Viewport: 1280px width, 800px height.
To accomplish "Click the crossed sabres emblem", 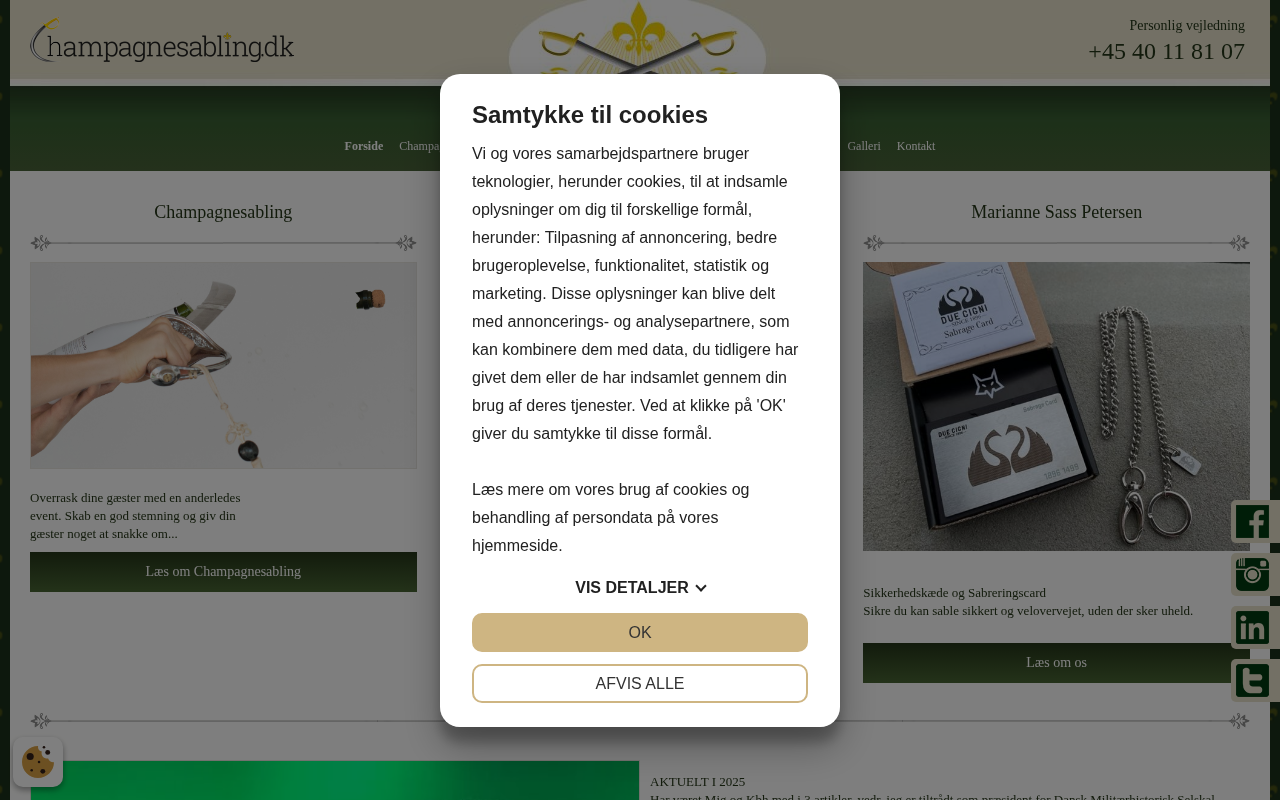I will click(637, 38).
